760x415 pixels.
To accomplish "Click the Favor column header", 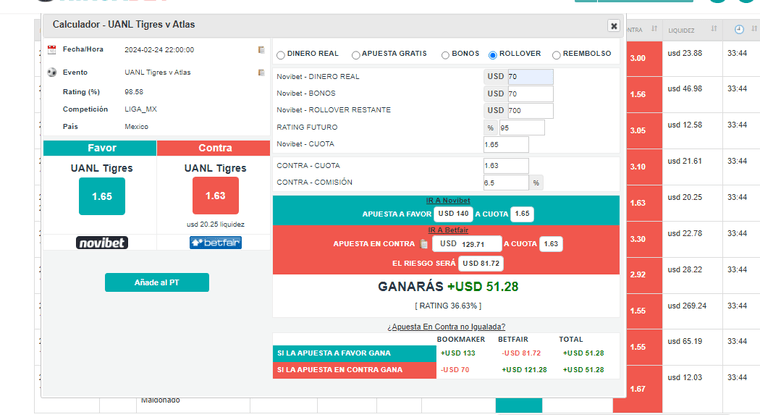I will tap(100, 148).
